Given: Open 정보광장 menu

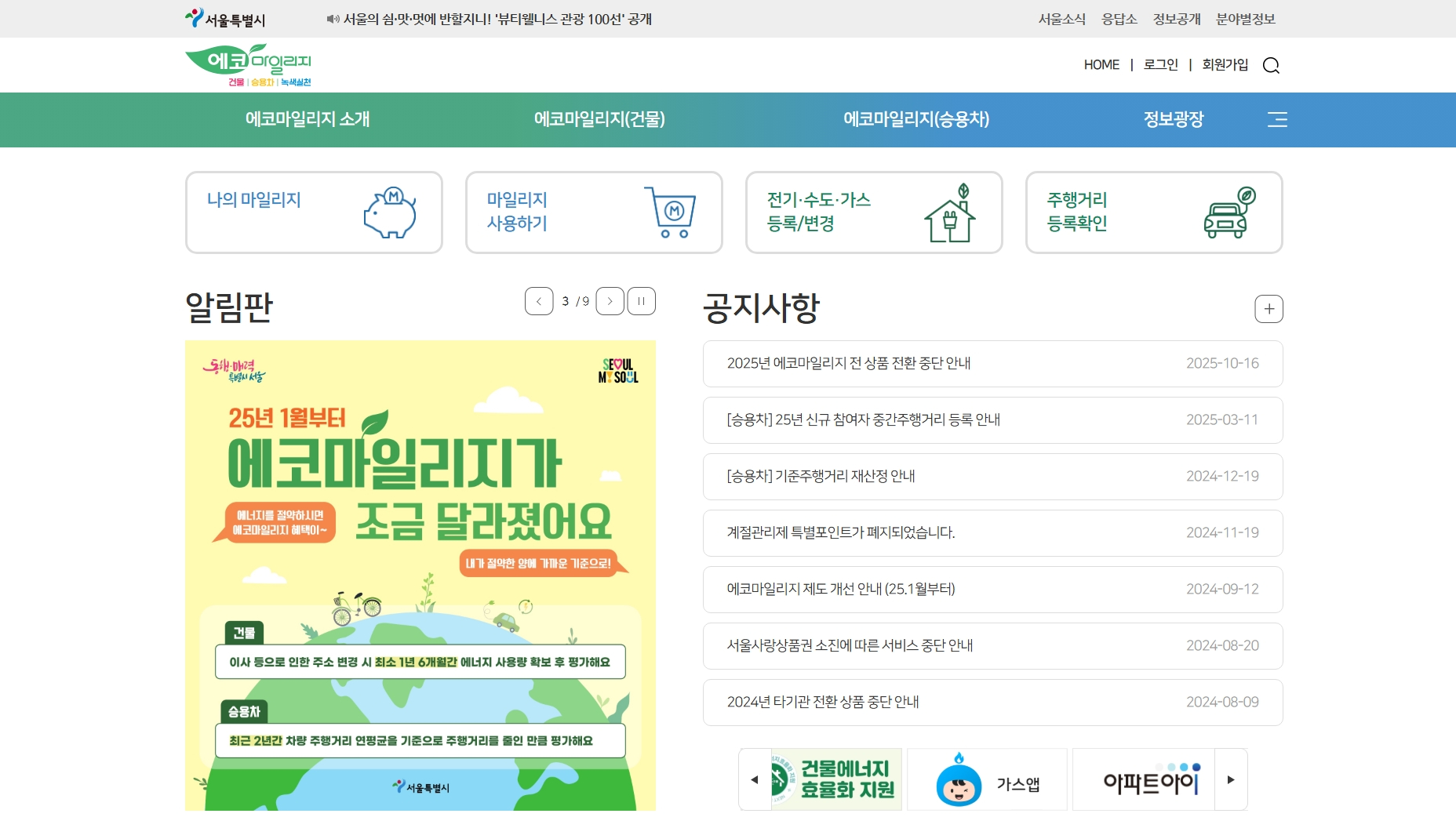Looking at the screenshot, I should (x=1174, y=119).
